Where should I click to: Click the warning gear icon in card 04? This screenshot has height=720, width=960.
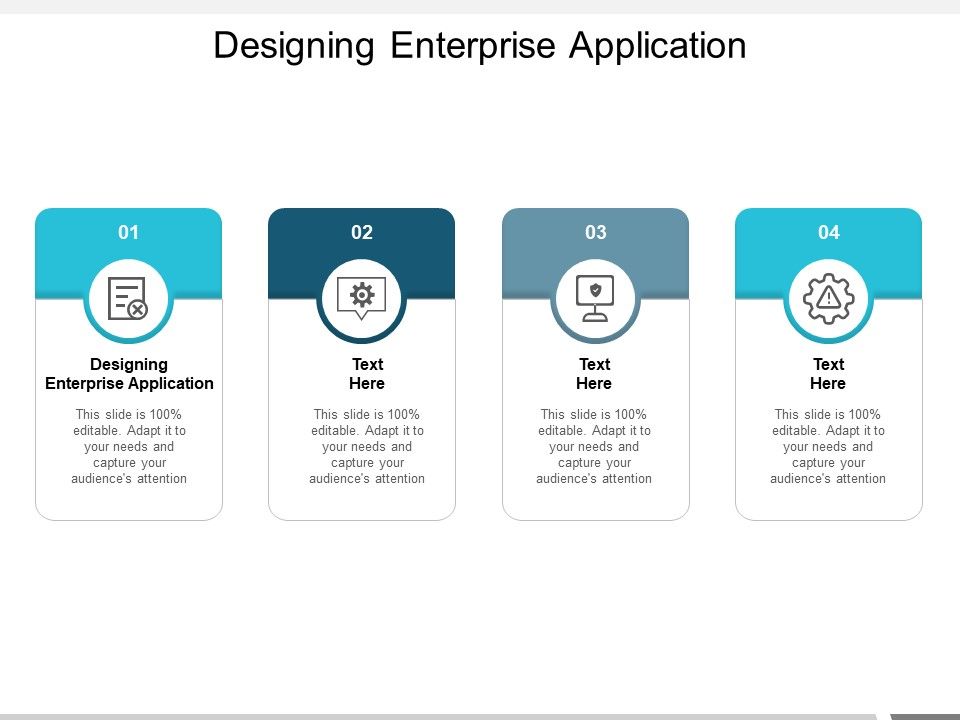pos(828,298)
